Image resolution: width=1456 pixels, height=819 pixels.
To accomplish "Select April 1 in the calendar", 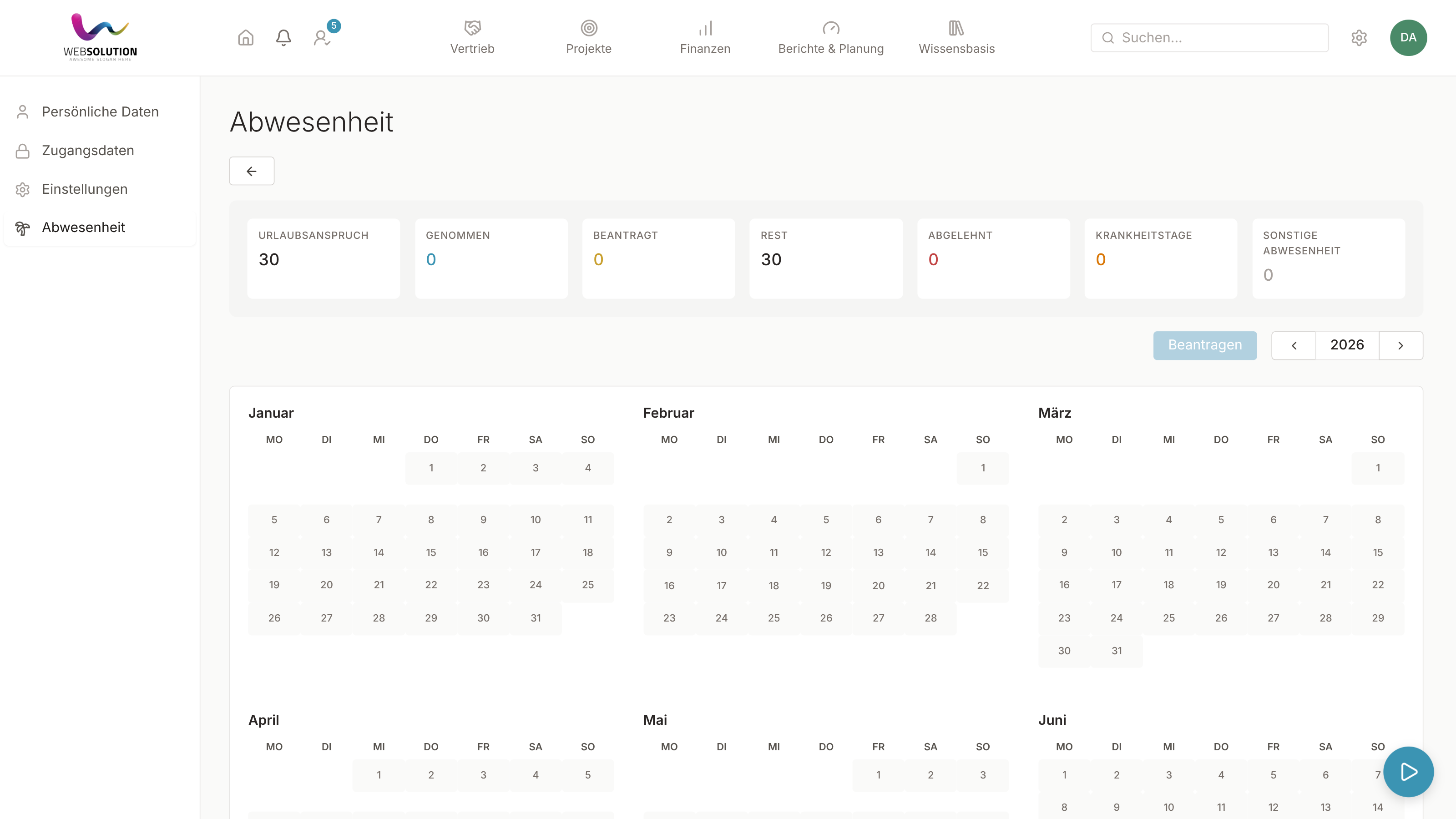I will click(x=379, y=775).
